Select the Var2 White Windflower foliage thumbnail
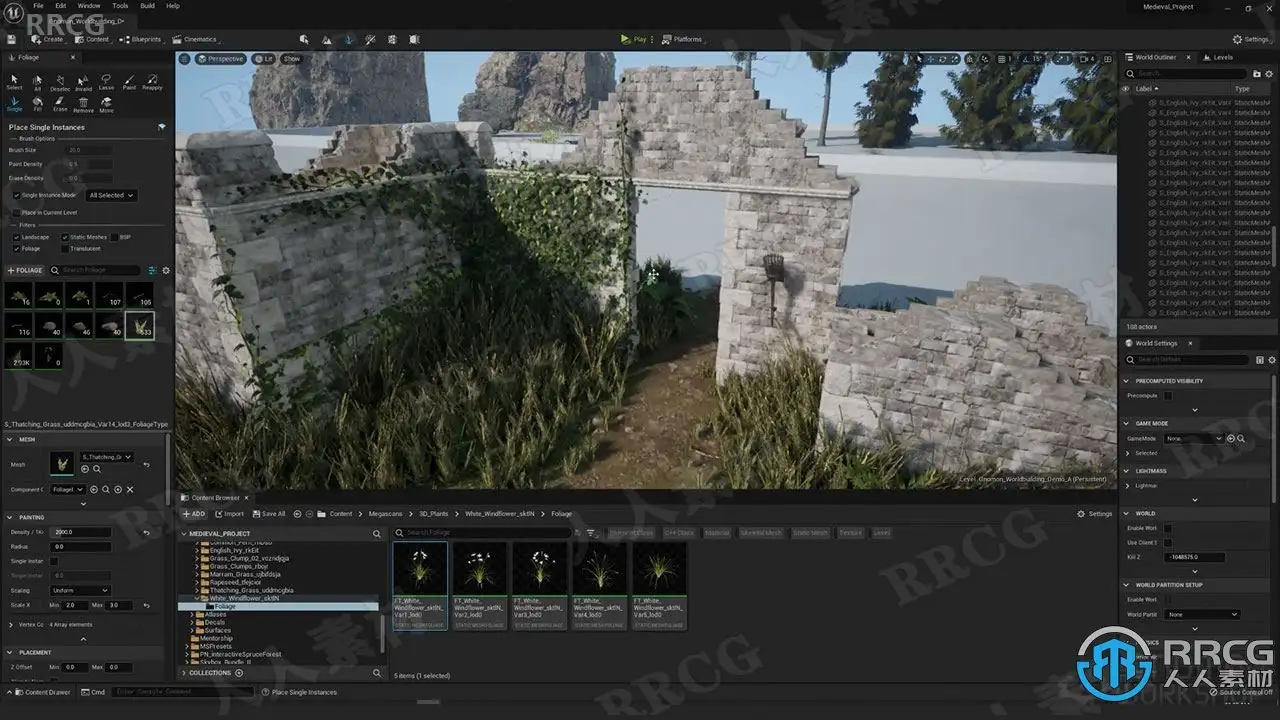Viewport: 1280px width, 720px height. pos(480,586)
